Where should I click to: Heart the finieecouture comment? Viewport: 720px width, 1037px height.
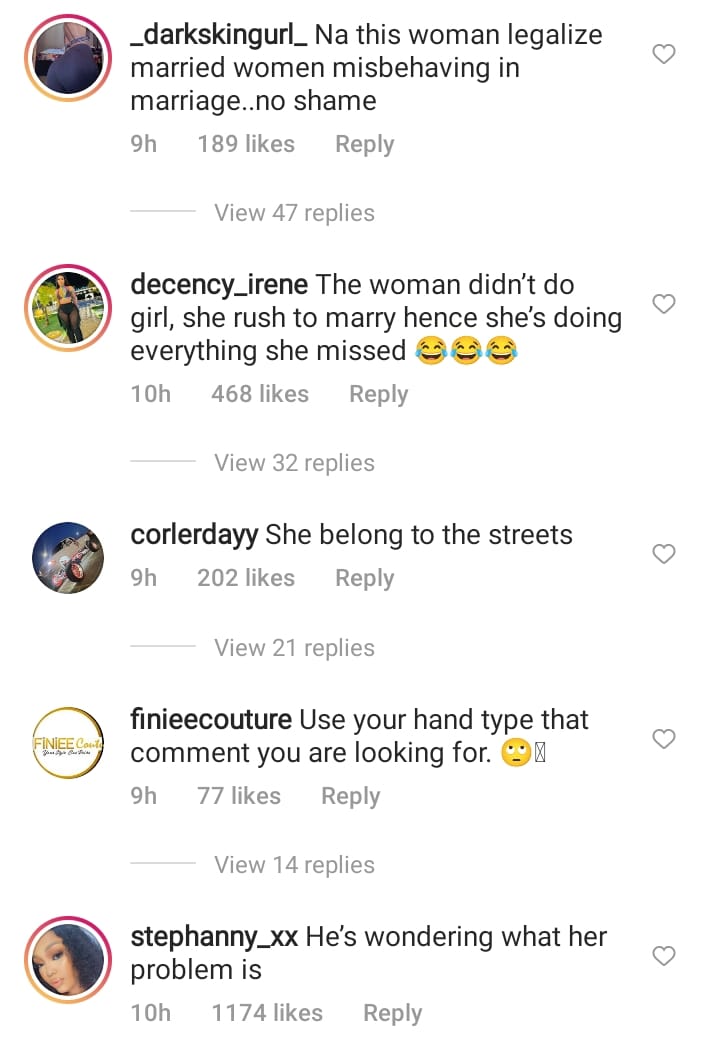coord(664,739)
